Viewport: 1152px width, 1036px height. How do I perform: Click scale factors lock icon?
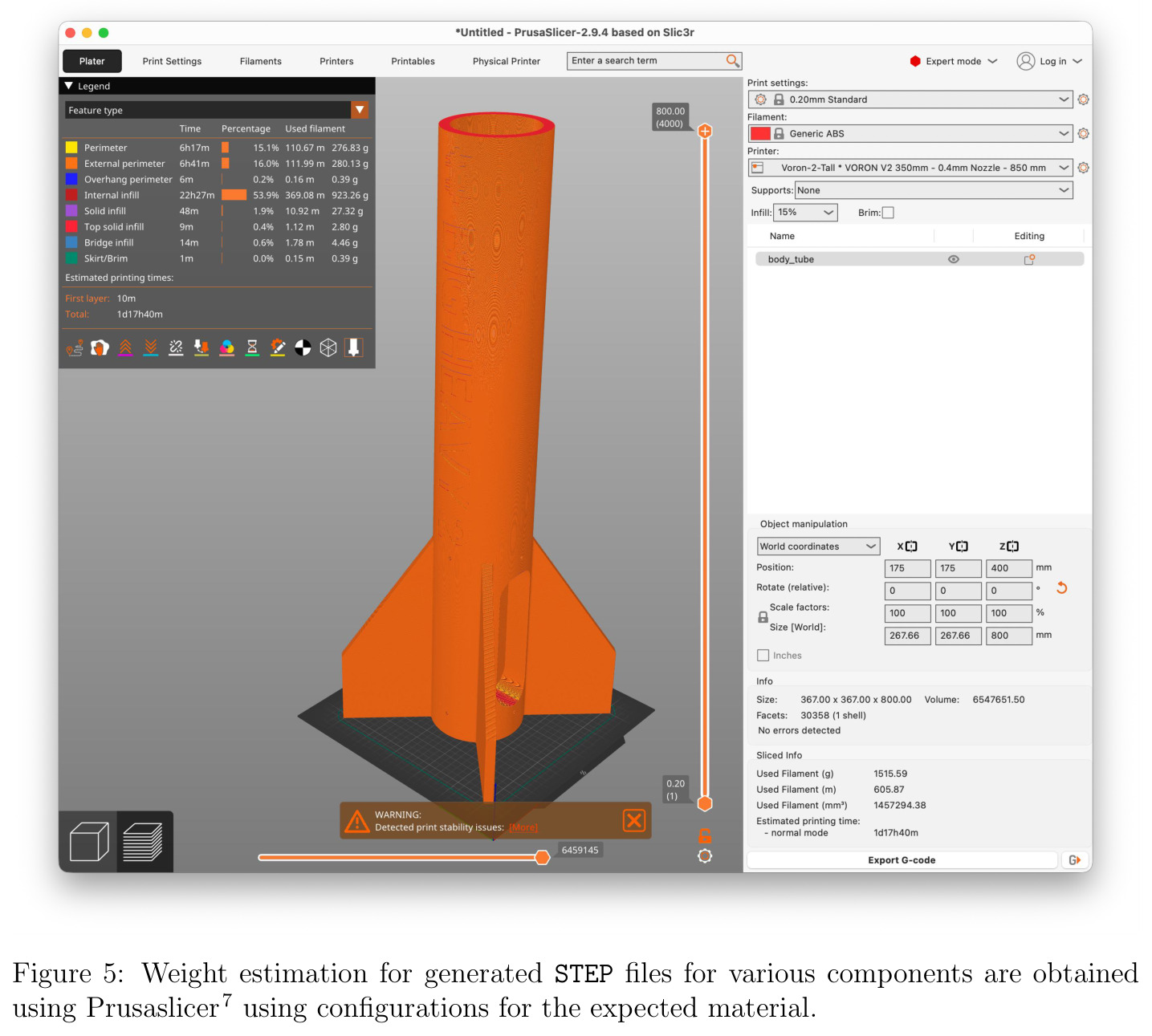tap(763, 617)
